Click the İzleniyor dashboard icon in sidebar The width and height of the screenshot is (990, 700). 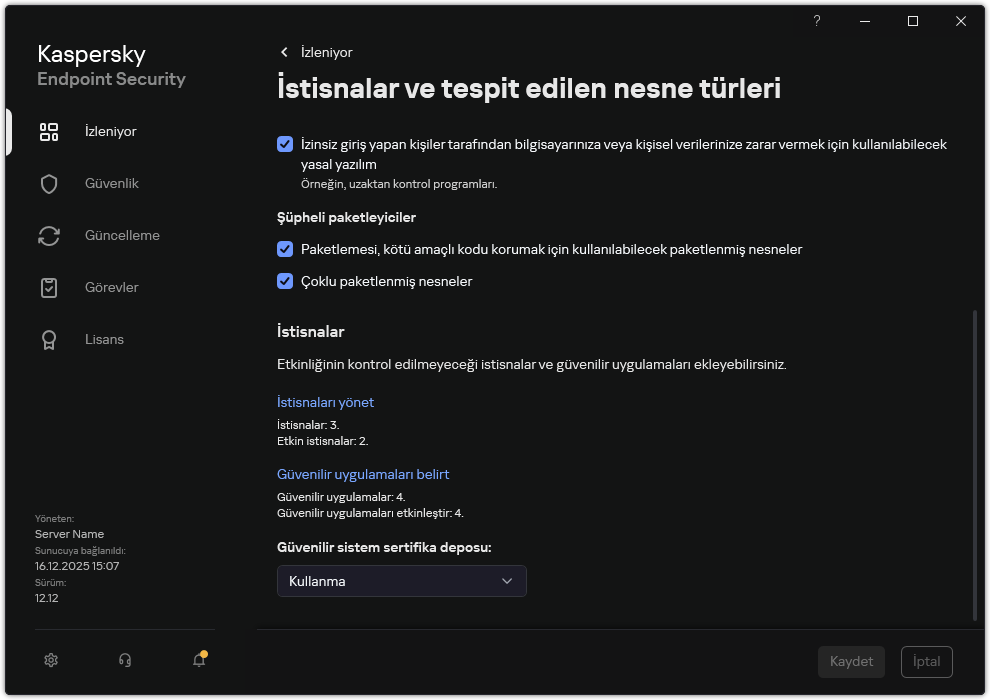coord(49,132)
